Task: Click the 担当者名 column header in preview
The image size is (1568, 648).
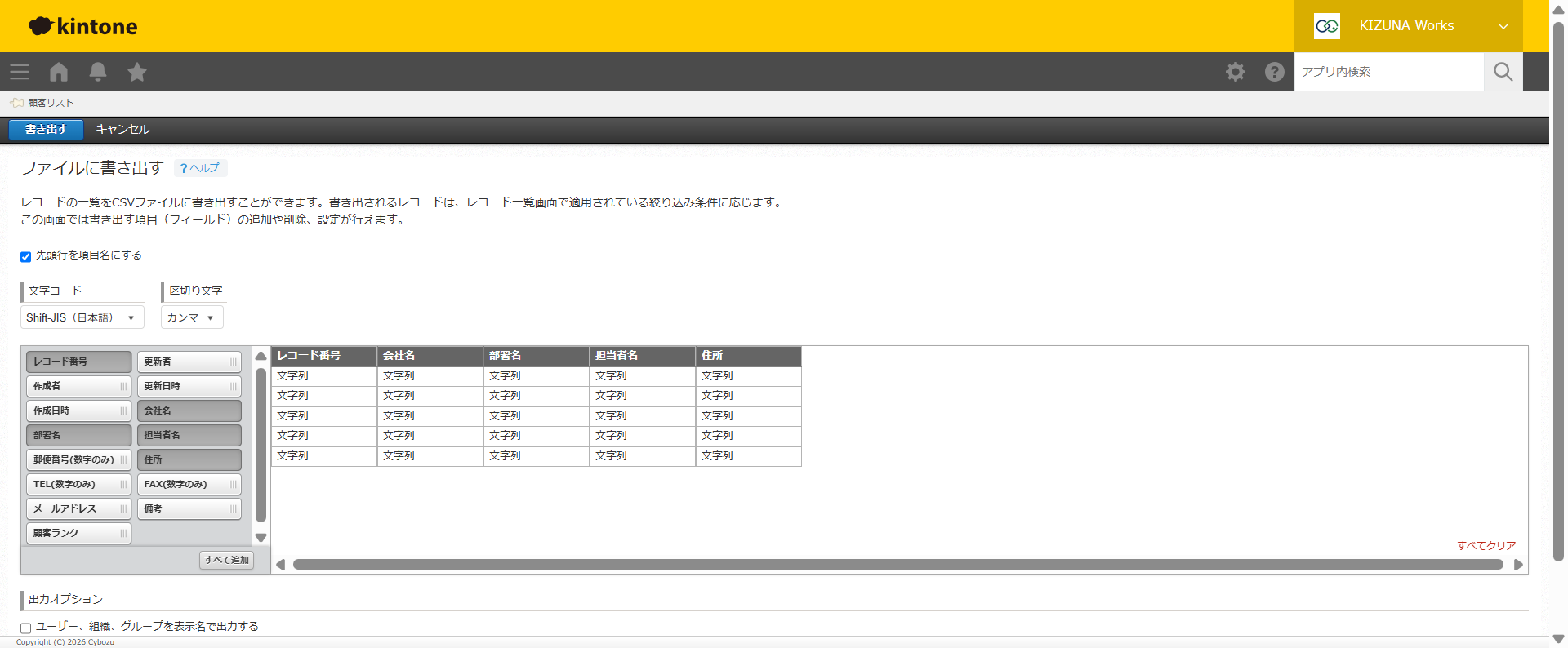Action: tap(643, 356)
